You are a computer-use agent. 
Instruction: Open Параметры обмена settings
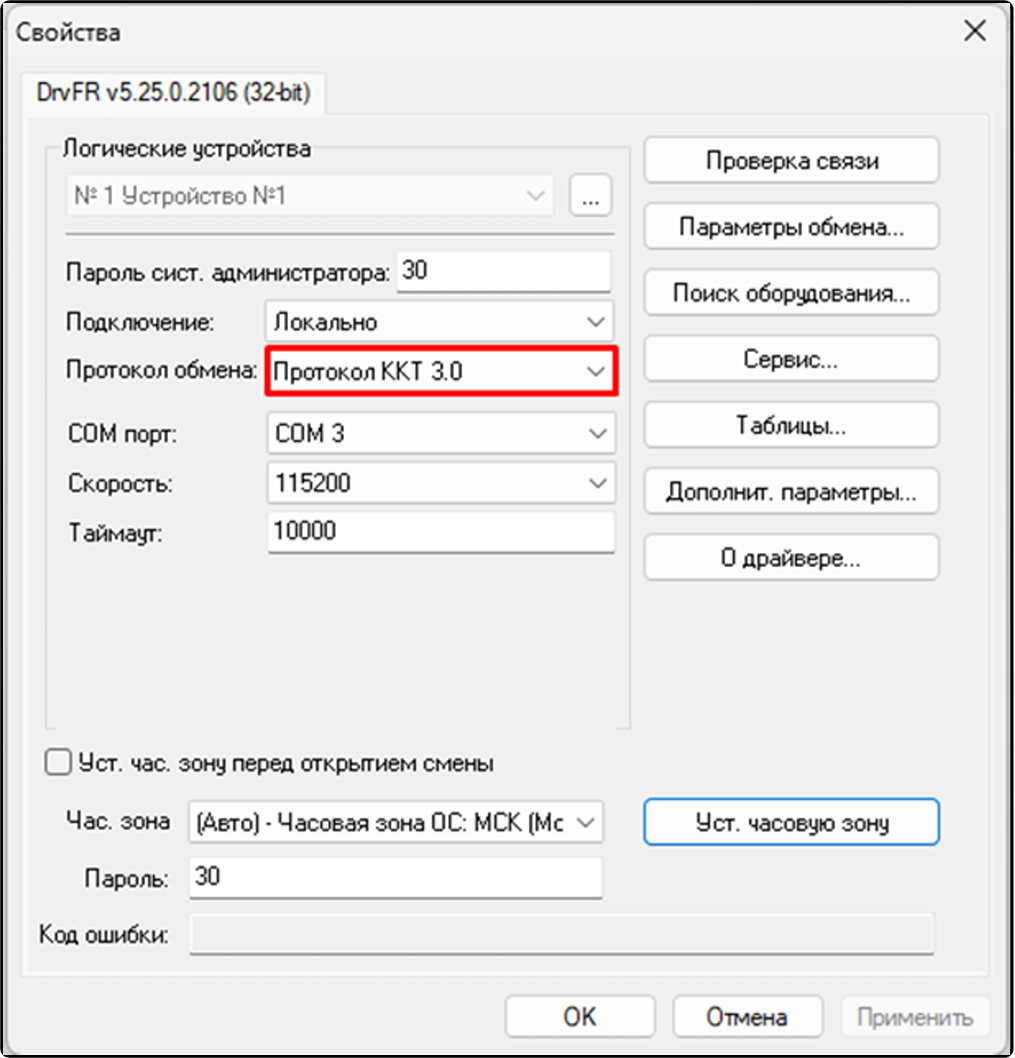tap(792, 226)
